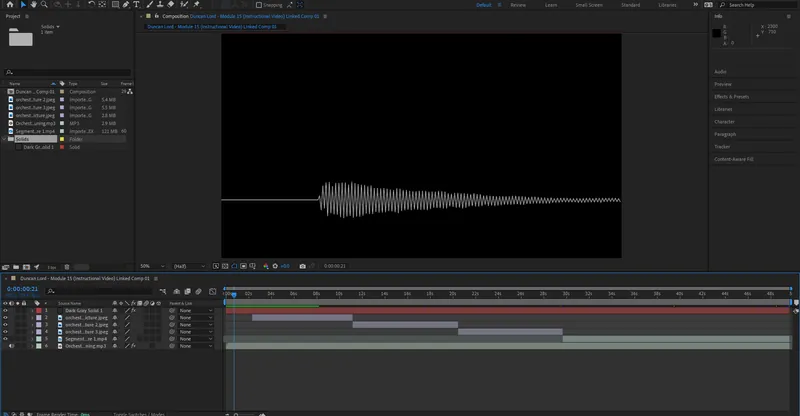Click the Home icon in the toolbar
The width and height of the screenshot is (800, 416).
(x=10, y=4)
